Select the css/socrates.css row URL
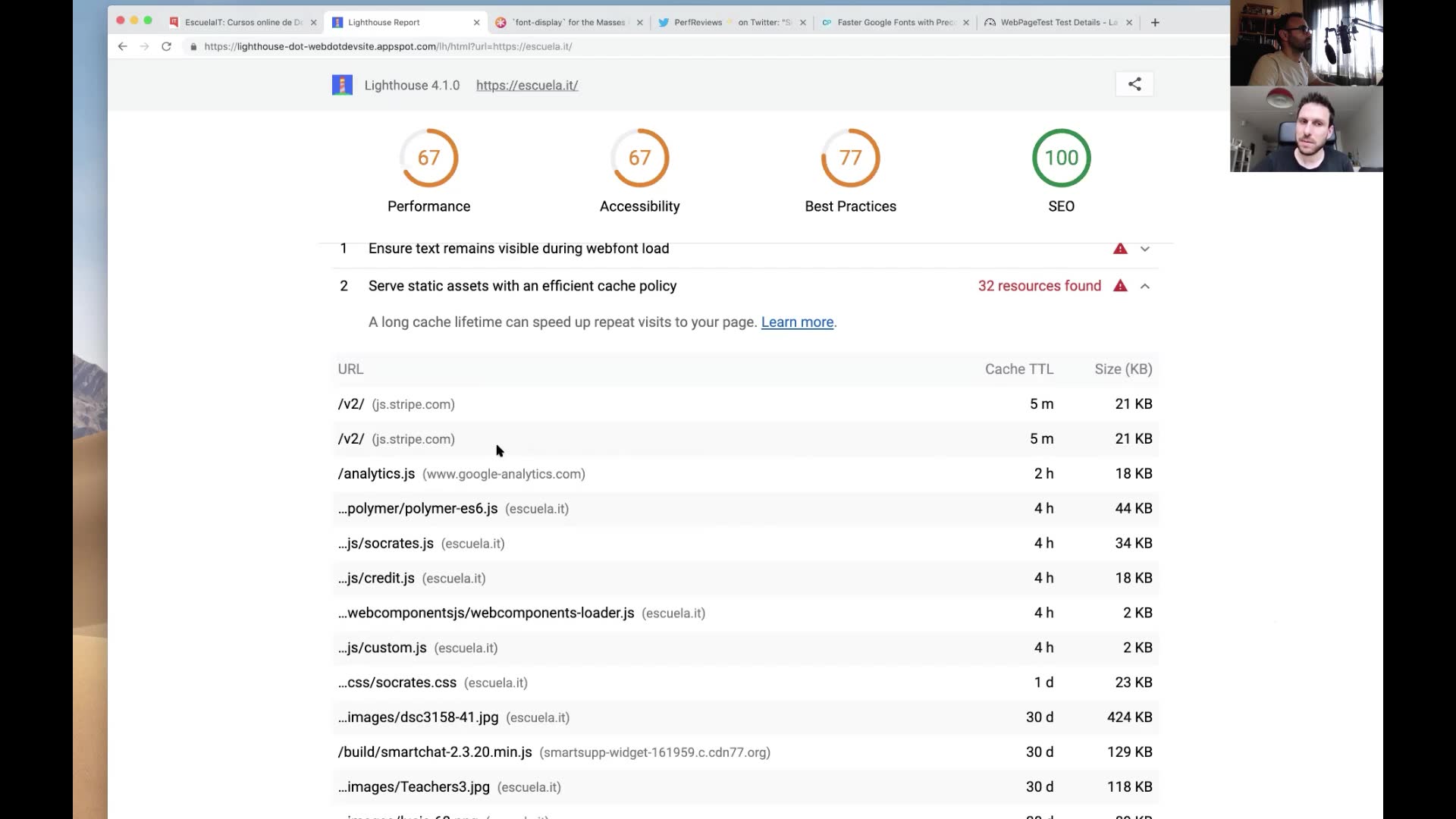1456x819 pixels. tap(397, 682)
